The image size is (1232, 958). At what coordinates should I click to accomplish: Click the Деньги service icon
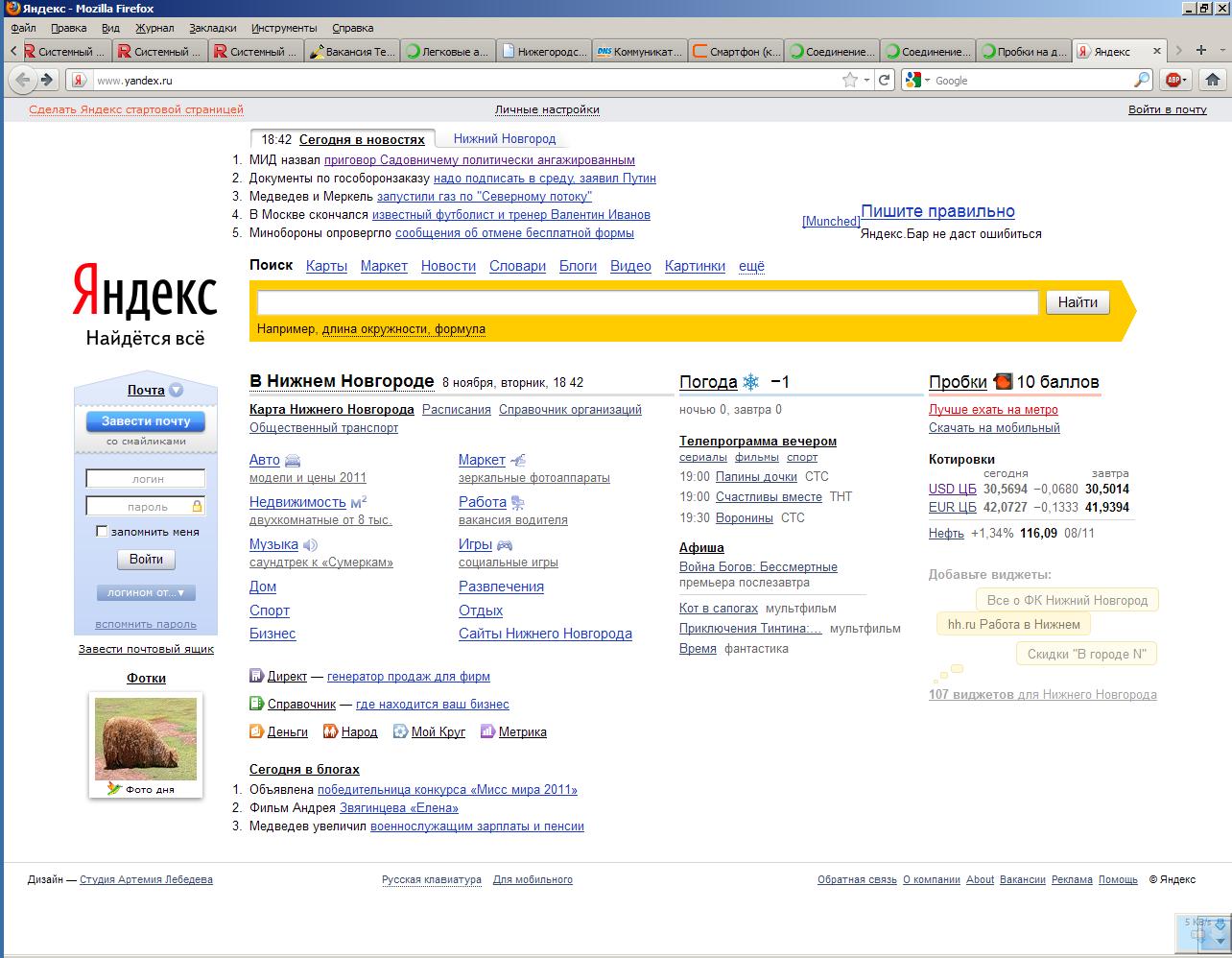tap(256, 731)
